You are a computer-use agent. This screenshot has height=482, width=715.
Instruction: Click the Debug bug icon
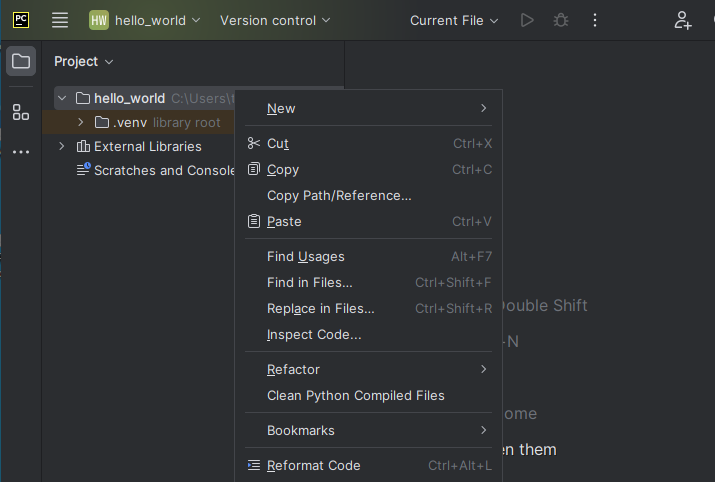(x=561, y=20)
